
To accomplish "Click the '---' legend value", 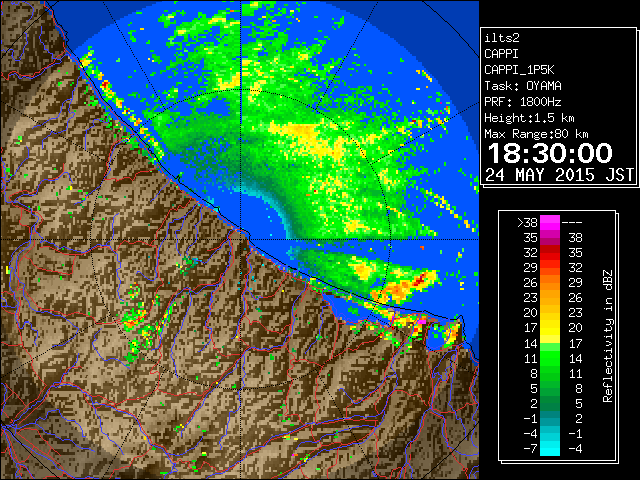I will [x=572, y=223].
